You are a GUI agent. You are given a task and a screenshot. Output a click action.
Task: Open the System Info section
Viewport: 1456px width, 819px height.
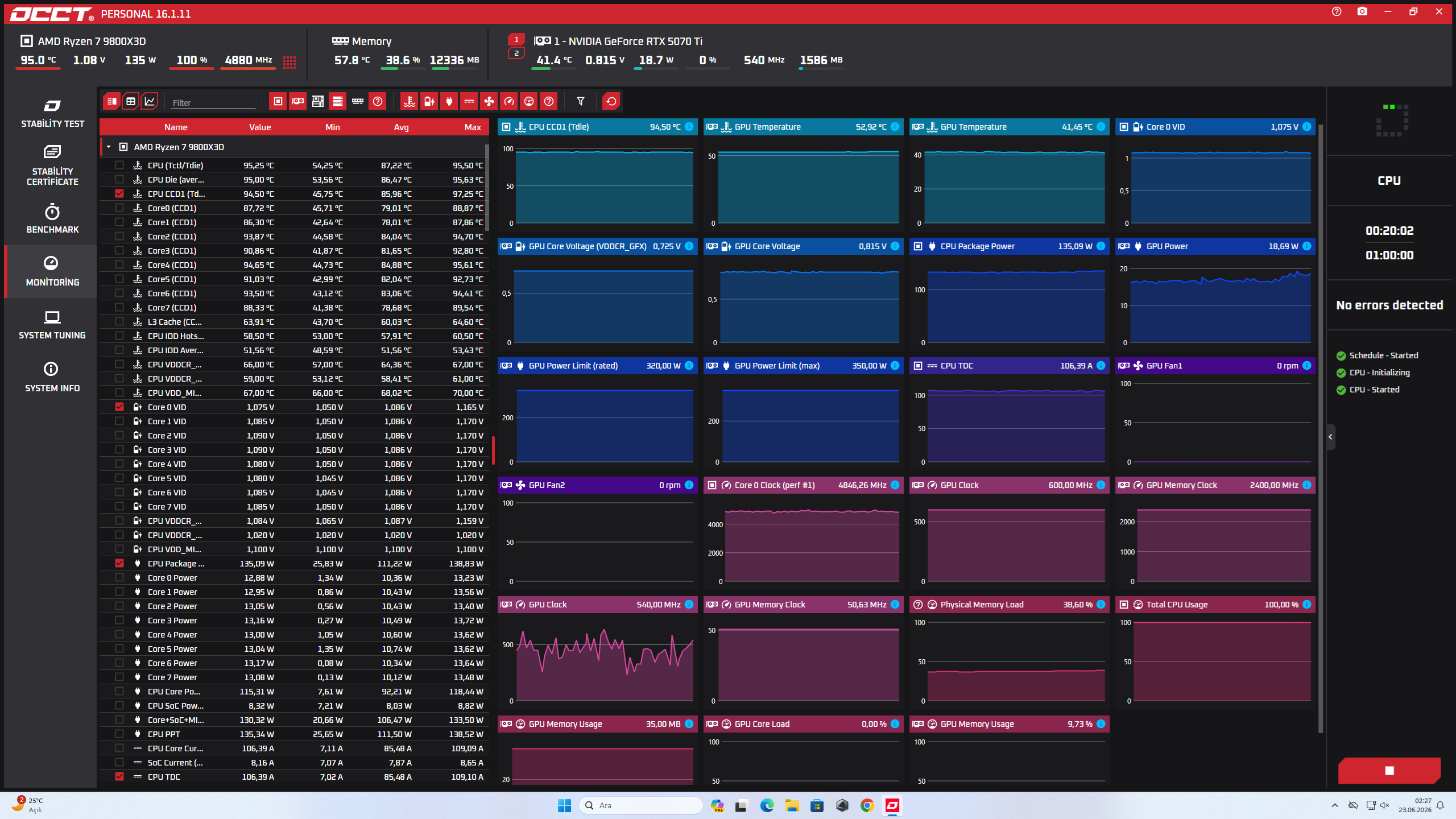[52, 378]
